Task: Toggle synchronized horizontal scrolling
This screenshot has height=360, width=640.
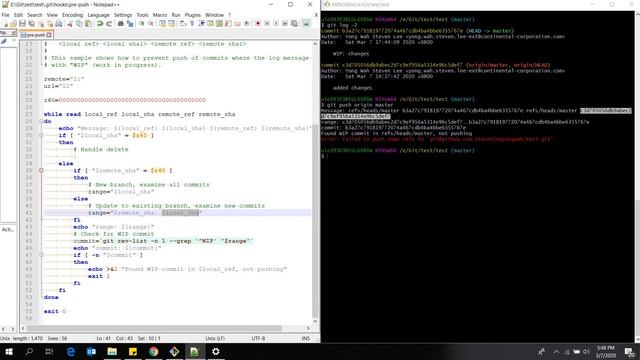Action: pyautogui.click(x=171, y=24)
